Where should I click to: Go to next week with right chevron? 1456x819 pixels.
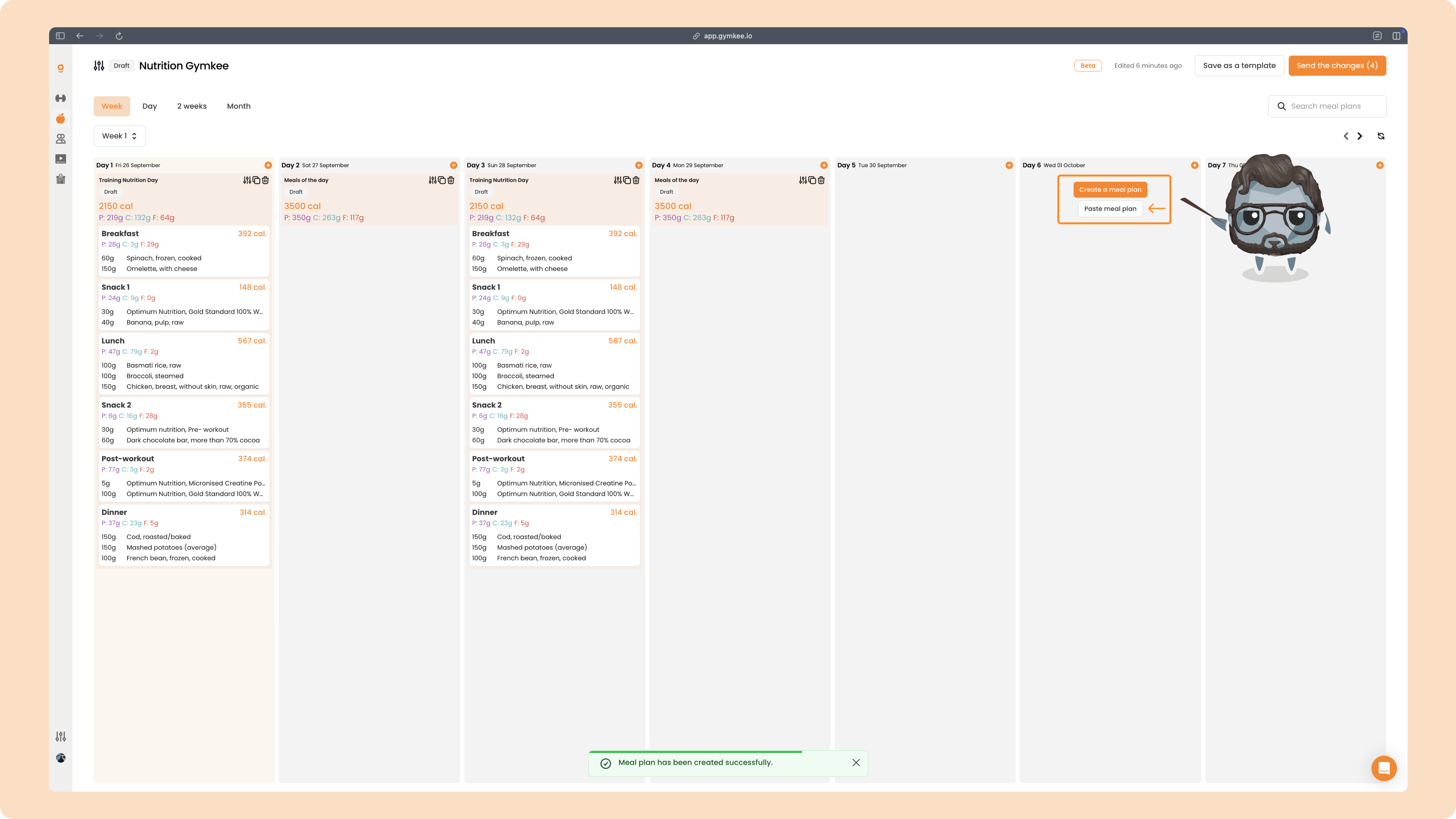(1360, 136)
